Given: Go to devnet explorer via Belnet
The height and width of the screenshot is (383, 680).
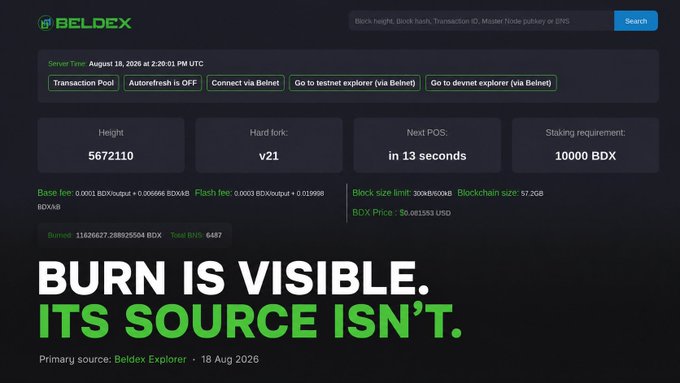Looking at the screenshot, I should [491, 83].
